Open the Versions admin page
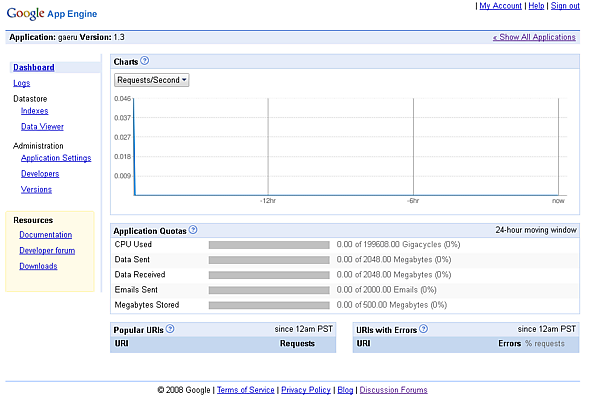The width and height of the screenshot is (600, 403). [x=36, y=189]
